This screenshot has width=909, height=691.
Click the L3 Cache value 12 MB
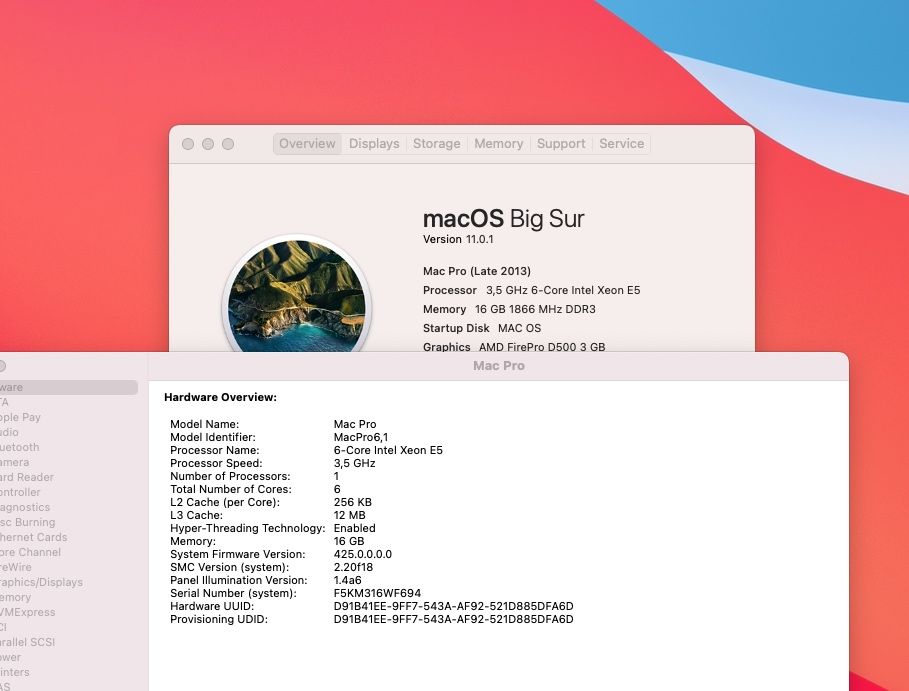click(350, 515)
